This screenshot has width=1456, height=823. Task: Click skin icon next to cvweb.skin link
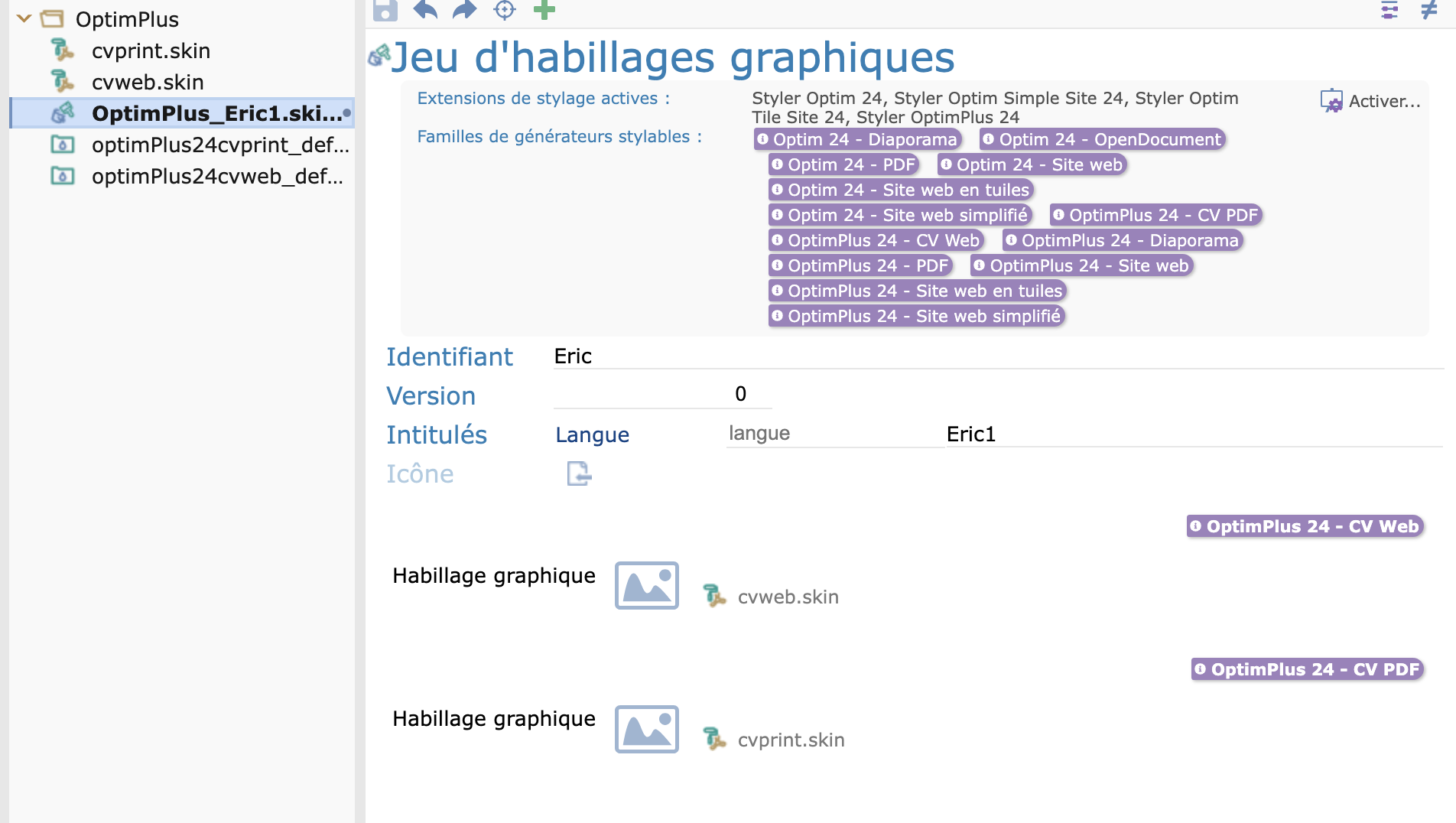coord(714,596)
